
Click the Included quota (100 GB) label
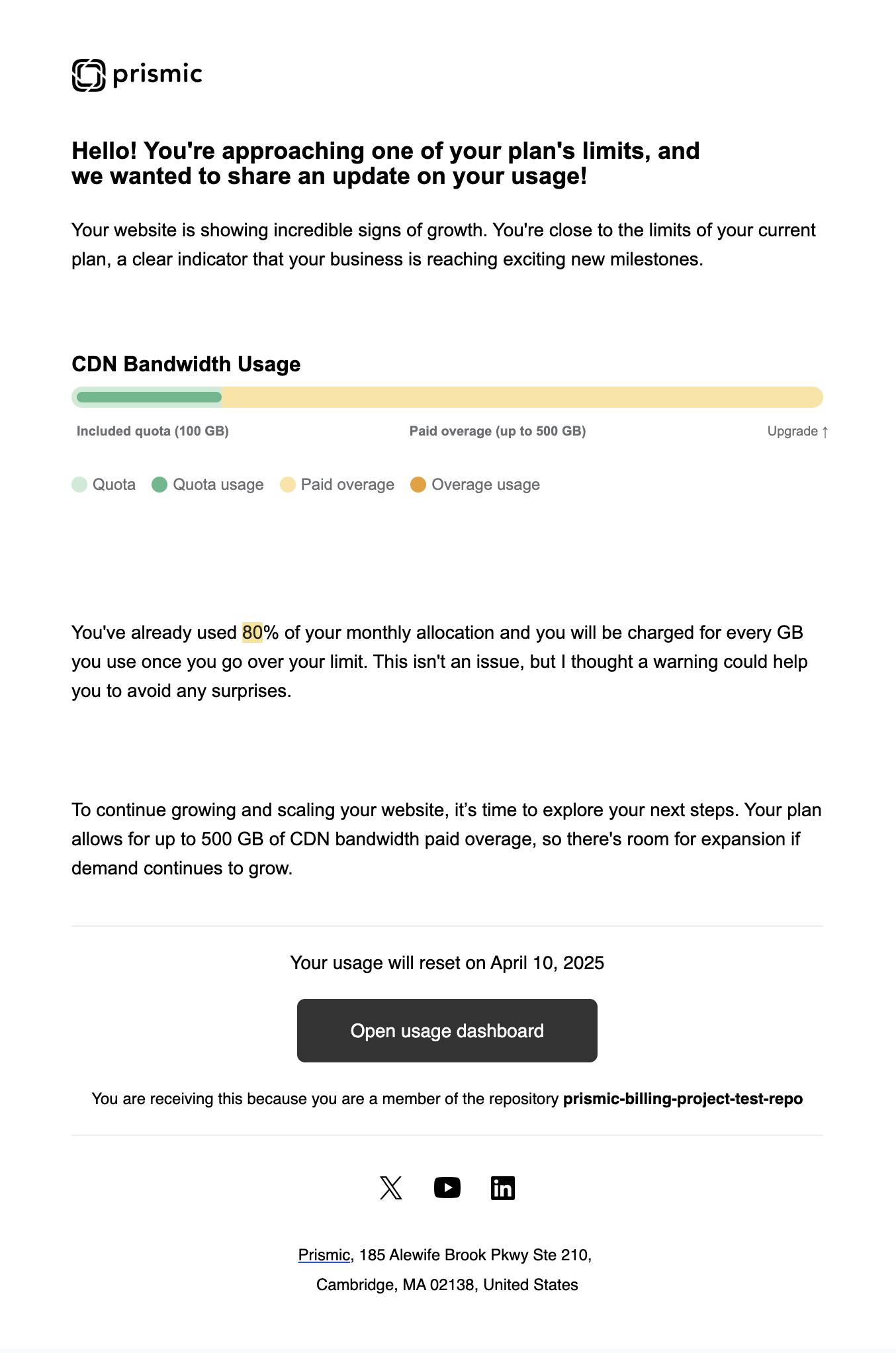tap(153, 432)
